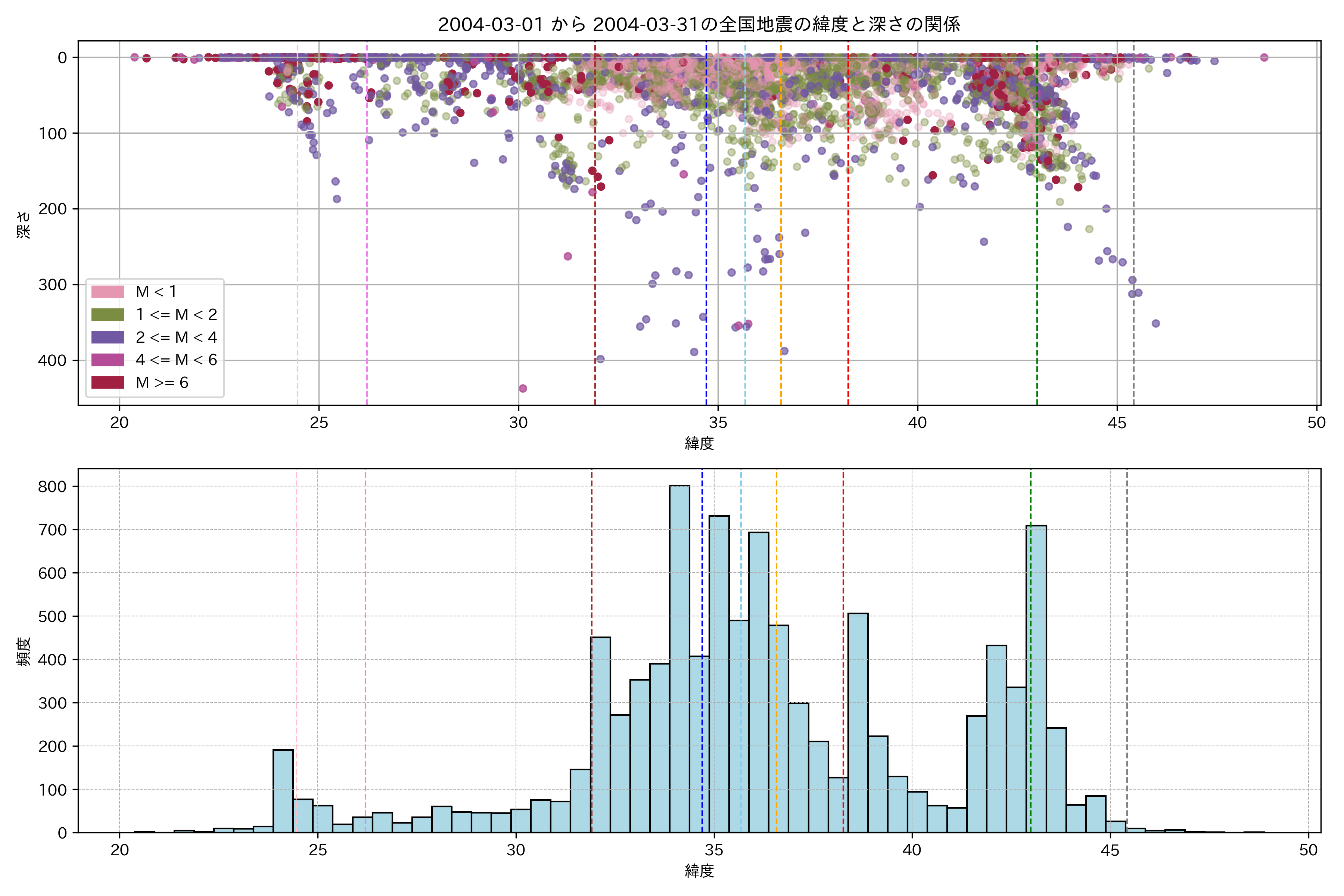
Task: Click the histogram bar near latitude 24
Action: 283,791
